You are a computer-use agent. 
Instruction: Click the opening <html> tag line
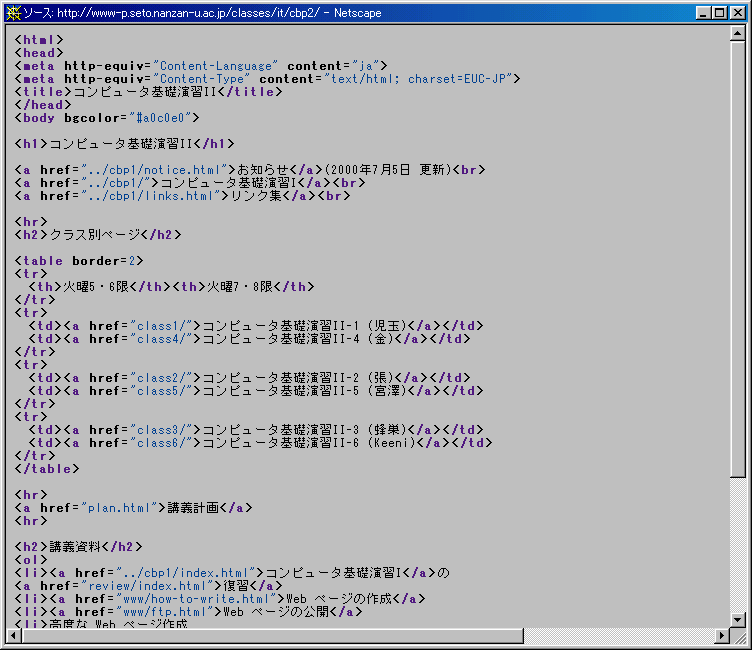pyautogui.click(x=39, y=40)
